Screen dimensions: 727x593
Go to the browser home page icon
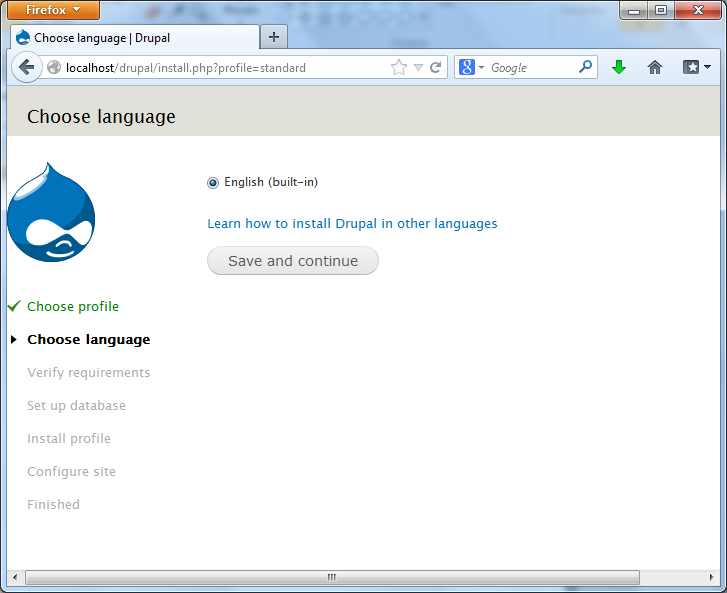(x=655, y=68)
